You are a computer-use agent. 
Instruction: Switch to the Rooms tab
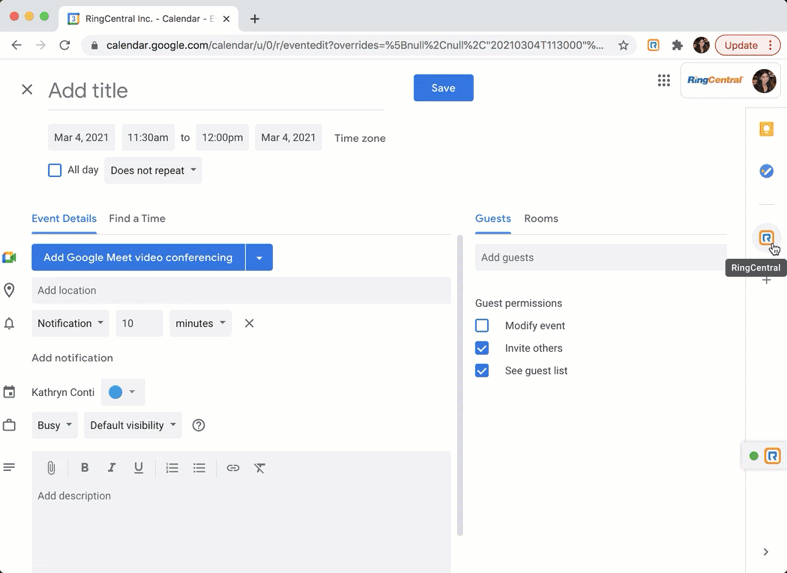tap(541, 218)
